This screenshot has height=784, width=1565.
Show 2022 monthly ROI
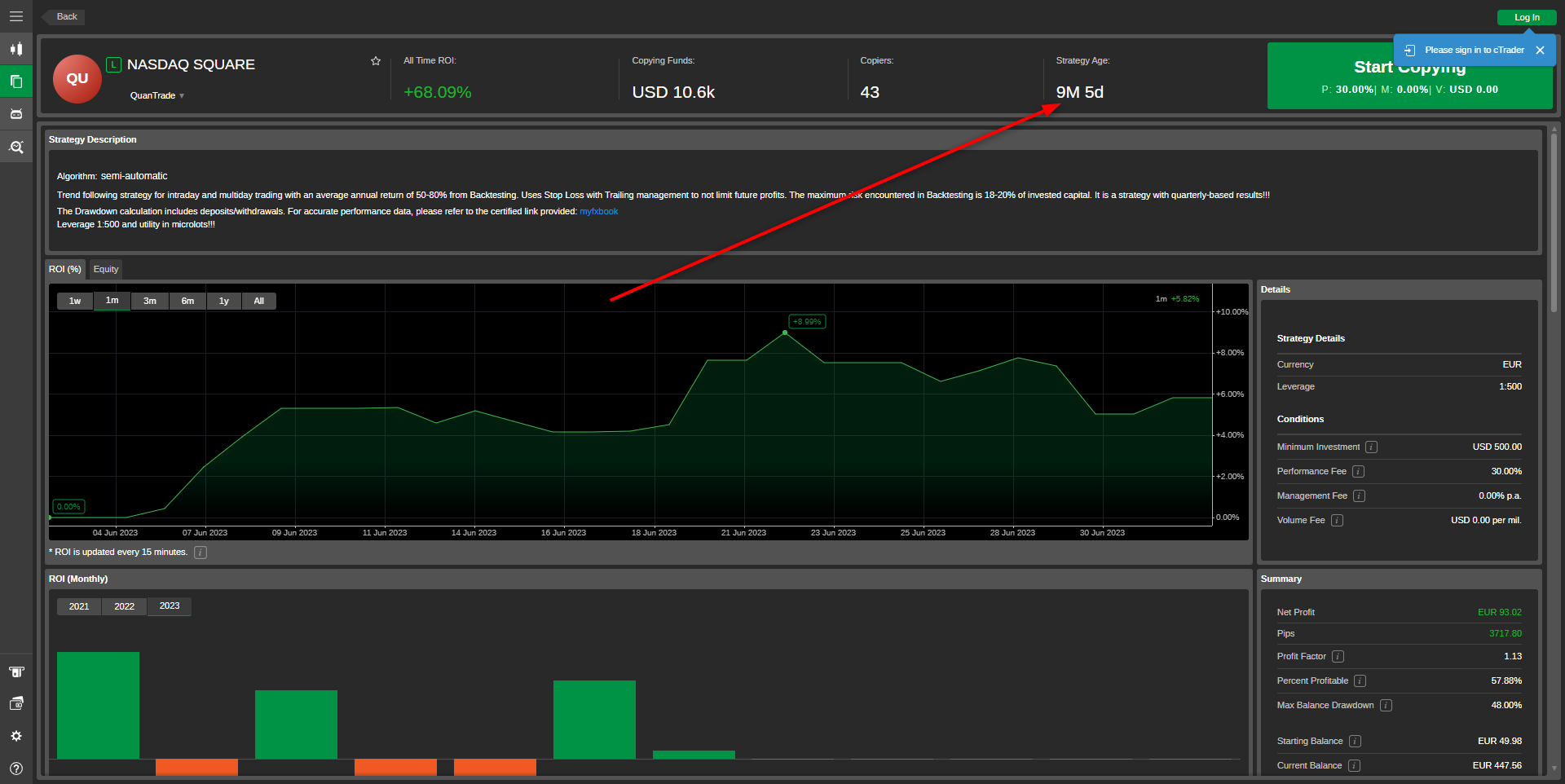[x=125, y=606]
